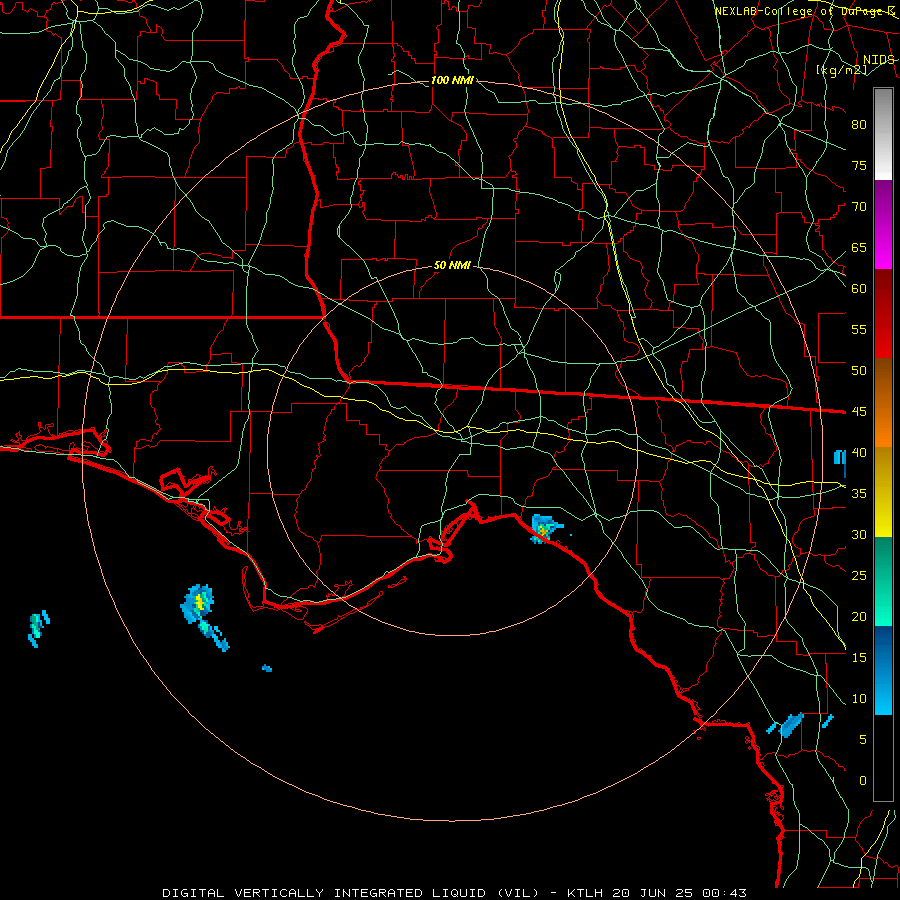Viewport: 900px width, 900px height.
Task: Click the "50 NMI" range ring label
Action: click(x=452, y=265)
